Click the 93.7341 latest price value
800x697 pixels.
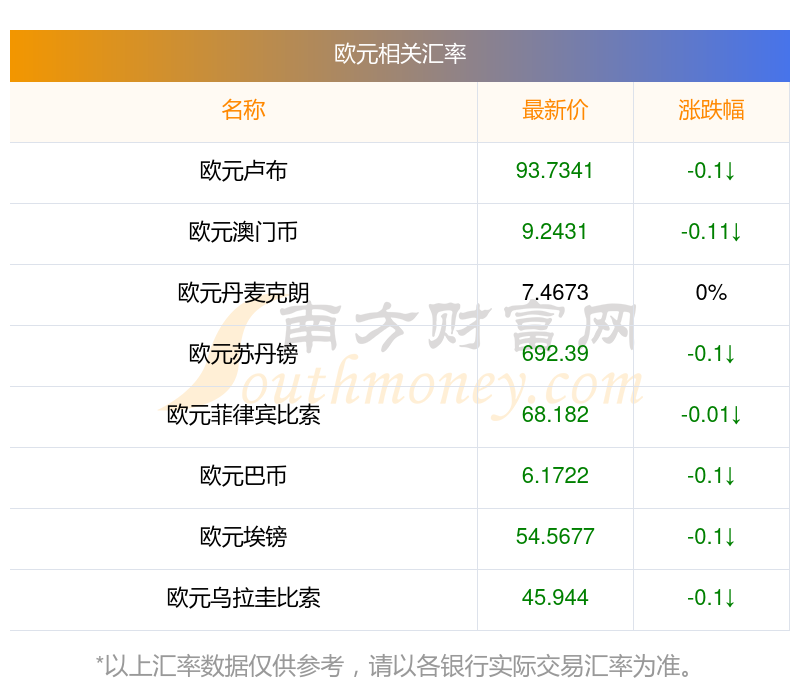pyautogui.click(x=555, y=171)
